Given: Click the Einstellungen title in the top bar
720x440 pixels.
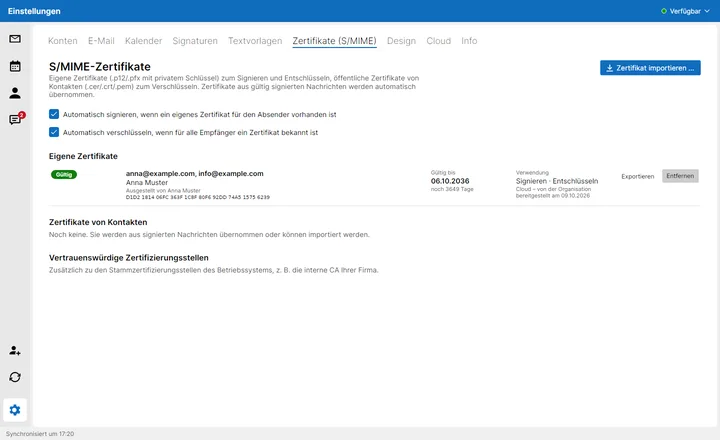Looking at the screenshot, I should (x=34, y=11).
